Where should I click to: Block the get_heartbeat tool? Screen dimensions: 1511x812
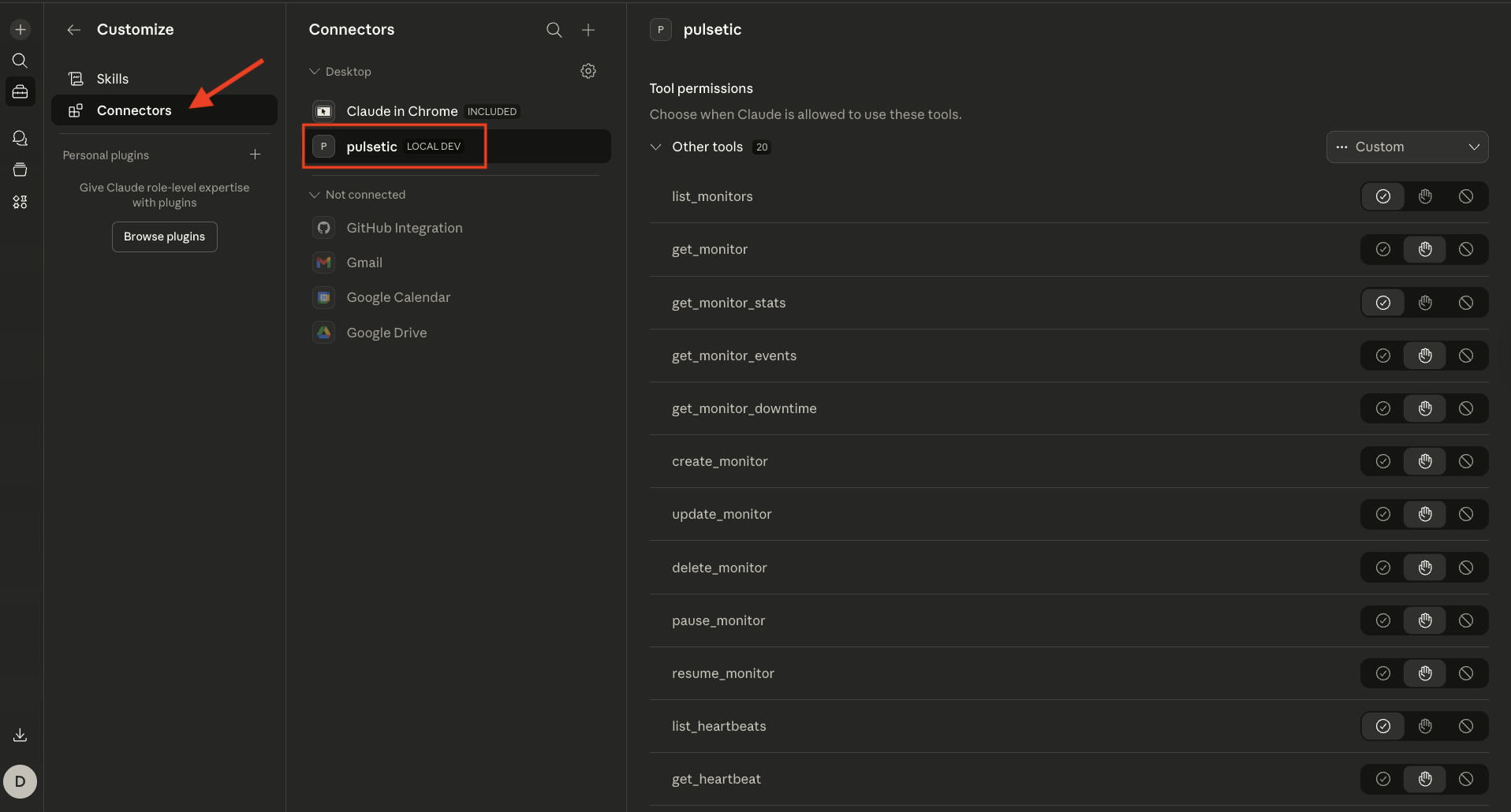[x=1466, y=779]
